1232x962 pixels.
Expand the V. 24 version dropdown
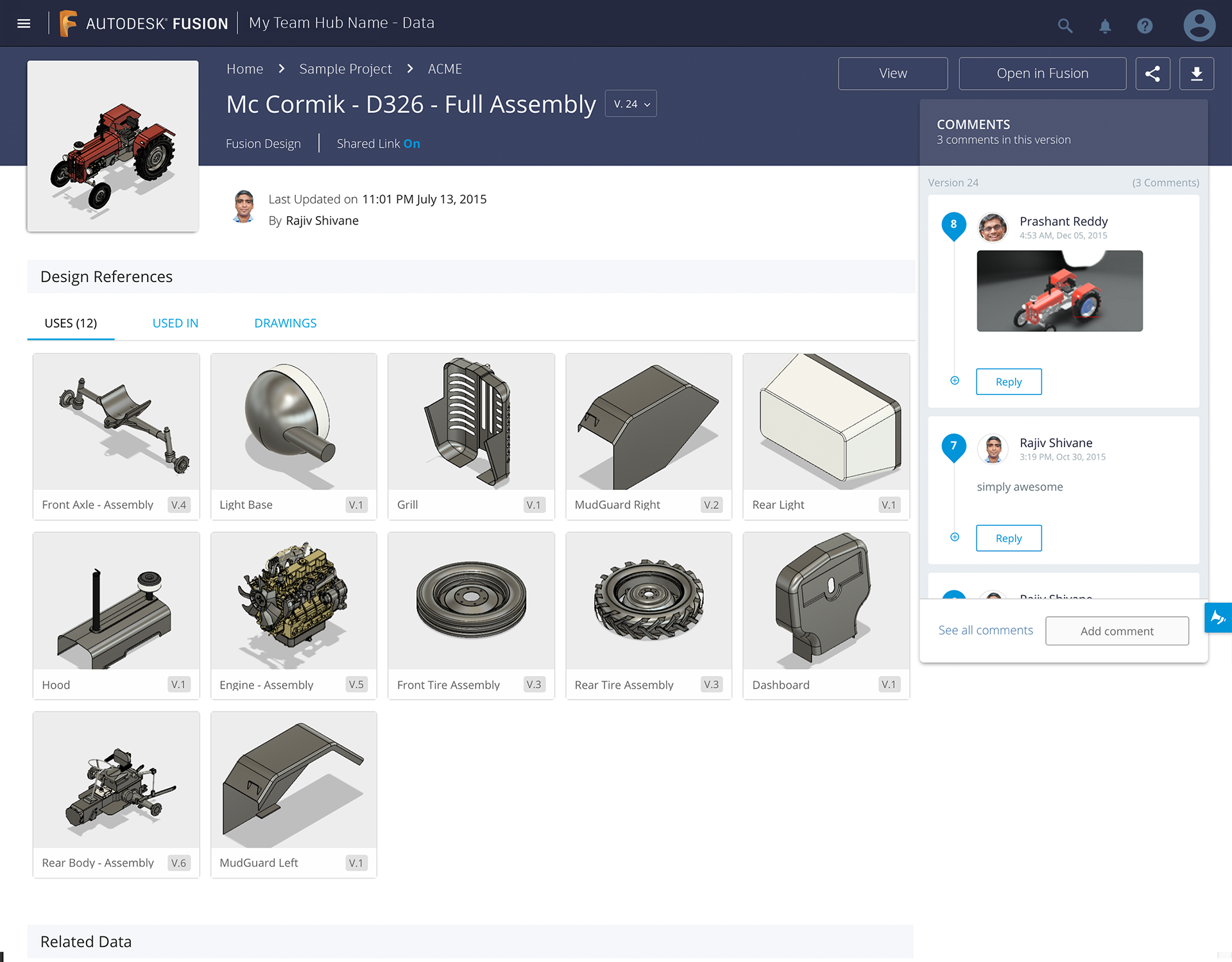[631, 104]
